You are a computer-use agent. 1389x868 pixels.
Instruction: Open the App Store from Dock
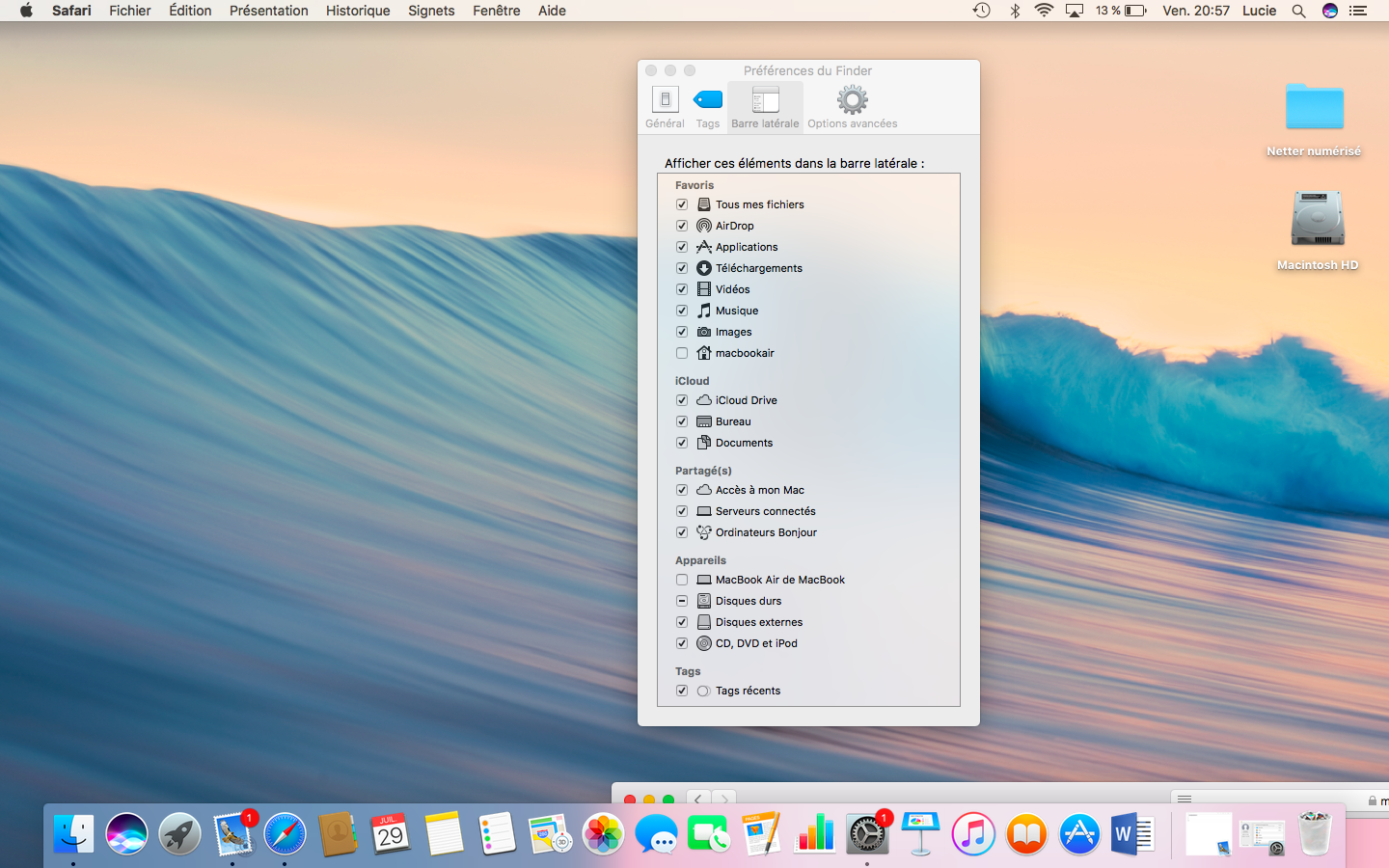(x=1078, y=833)
